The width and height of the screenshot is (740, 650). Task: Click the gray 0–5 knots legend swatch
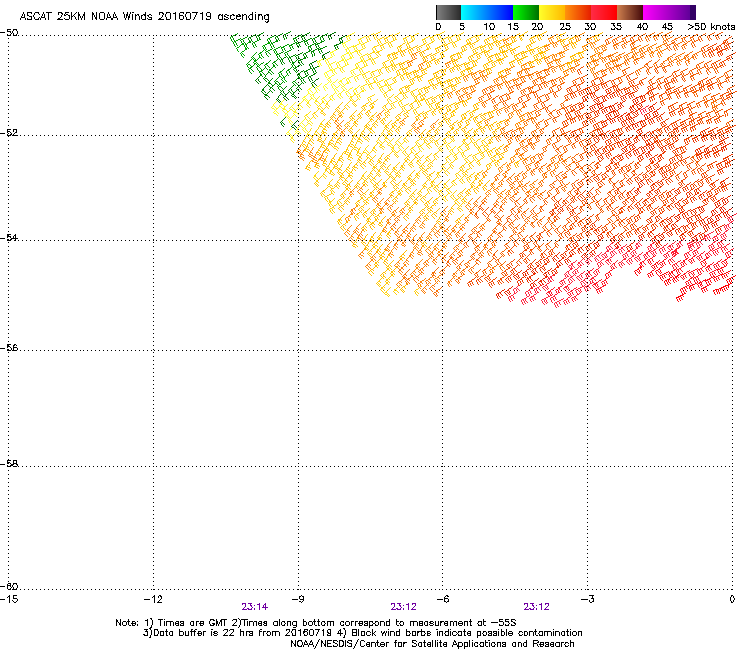tap(448, 12)
